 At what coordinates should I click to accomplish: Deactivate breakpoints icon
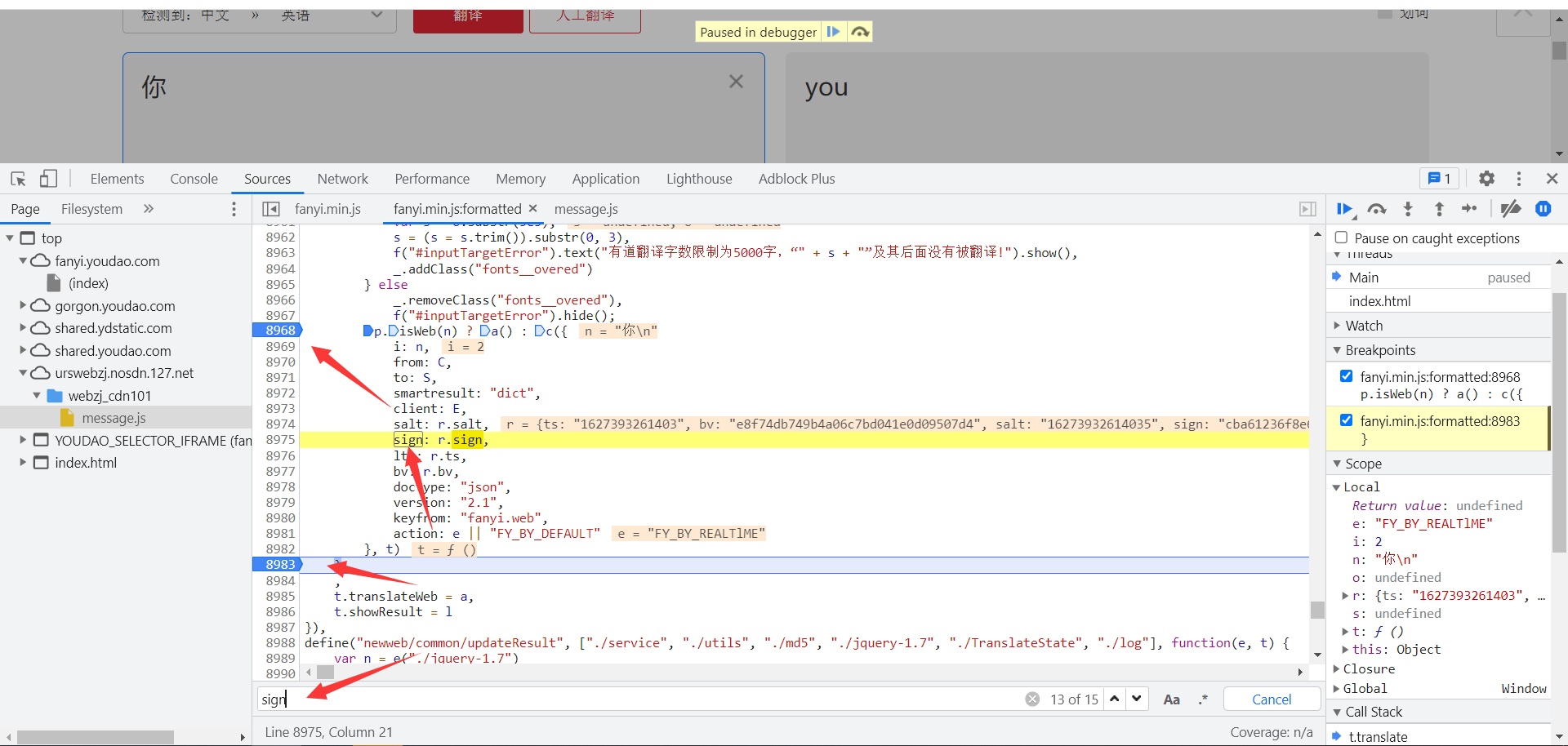pyautogui.click(x=1511, y=209)
